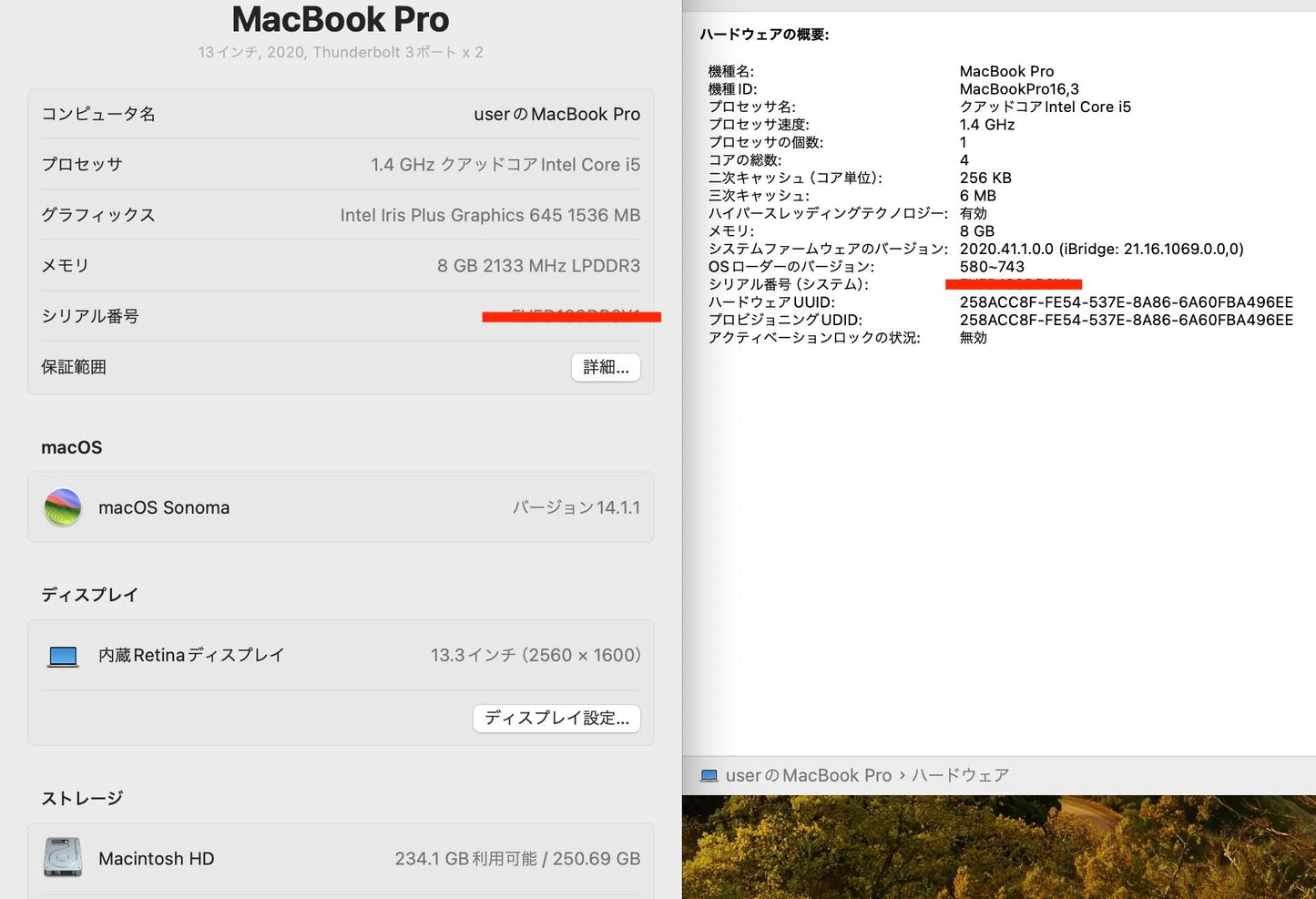Viewport: 1316px width, 899px height.
Task: Click the memory value 8 GB 2133 MHz LPDDR3
Action: pyautogui.click(x=538, y=266)
